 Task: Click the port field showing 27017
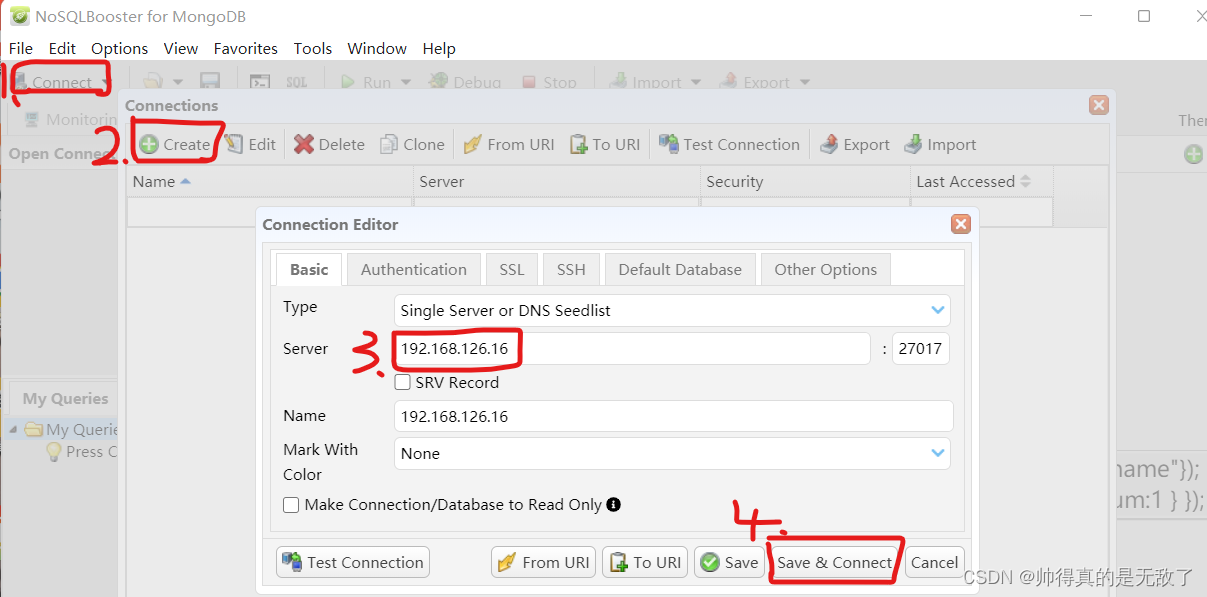(x=921, y=348)
